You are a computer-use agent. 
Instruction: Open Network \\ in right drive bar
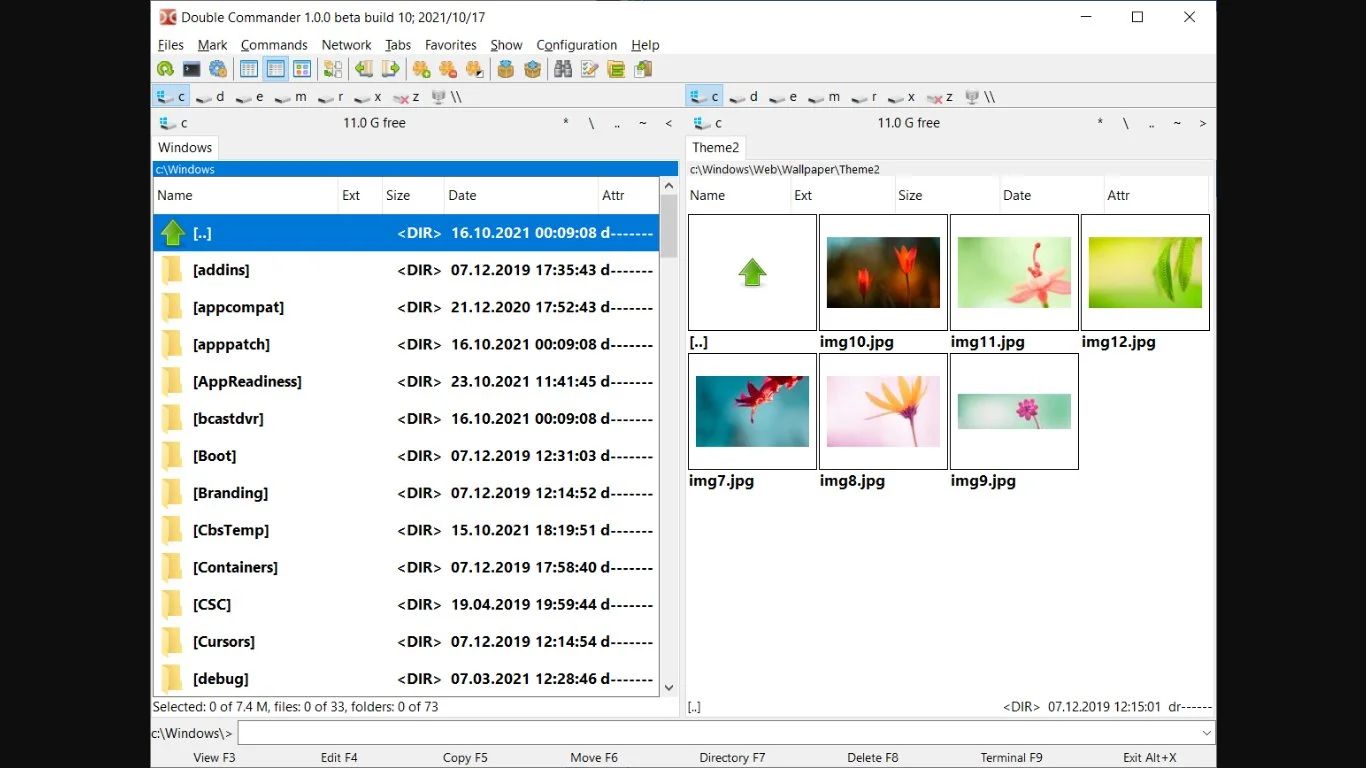(980, 97)
